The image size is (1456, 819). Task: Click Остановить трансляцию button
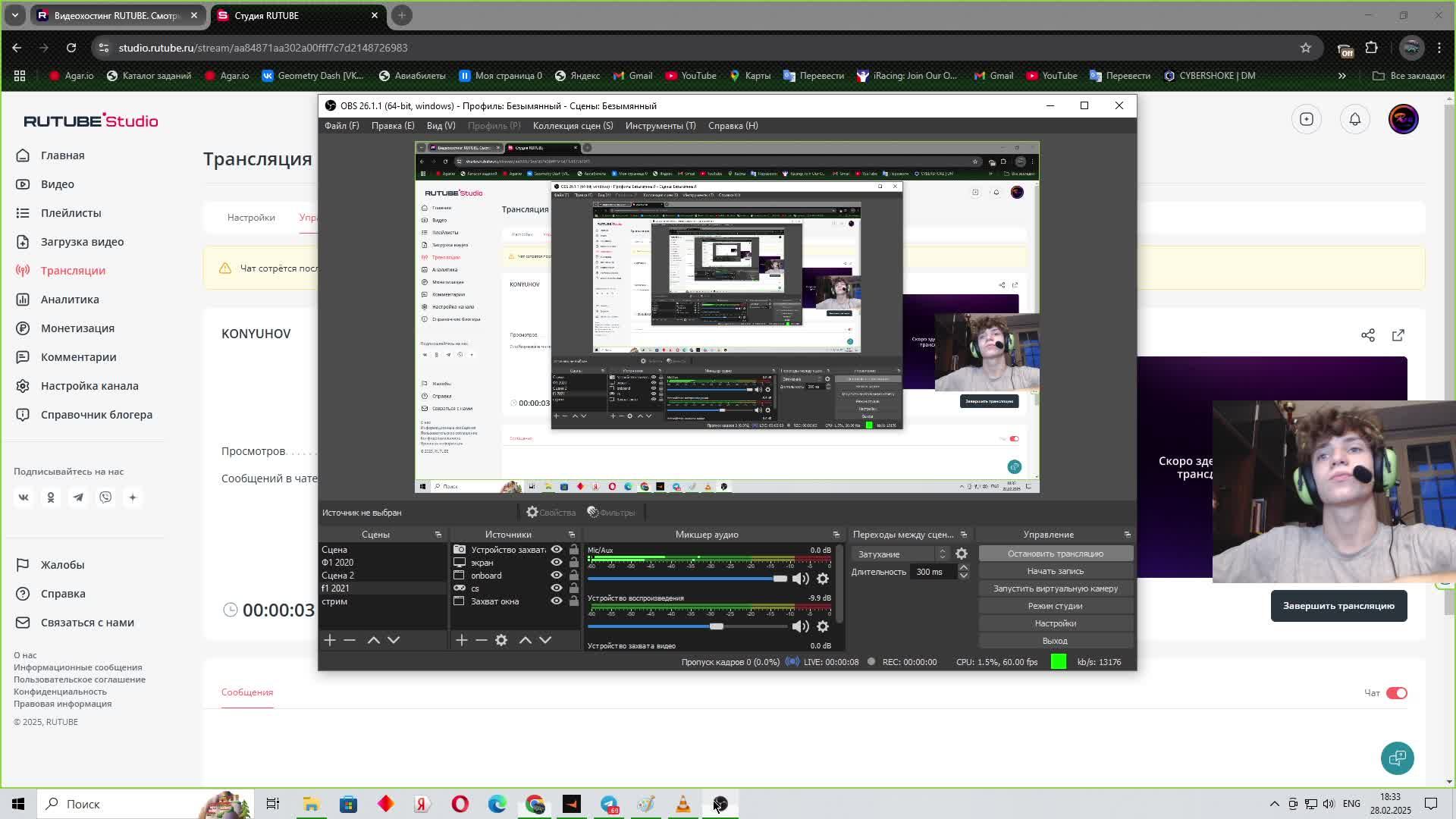click(1055, 554)
